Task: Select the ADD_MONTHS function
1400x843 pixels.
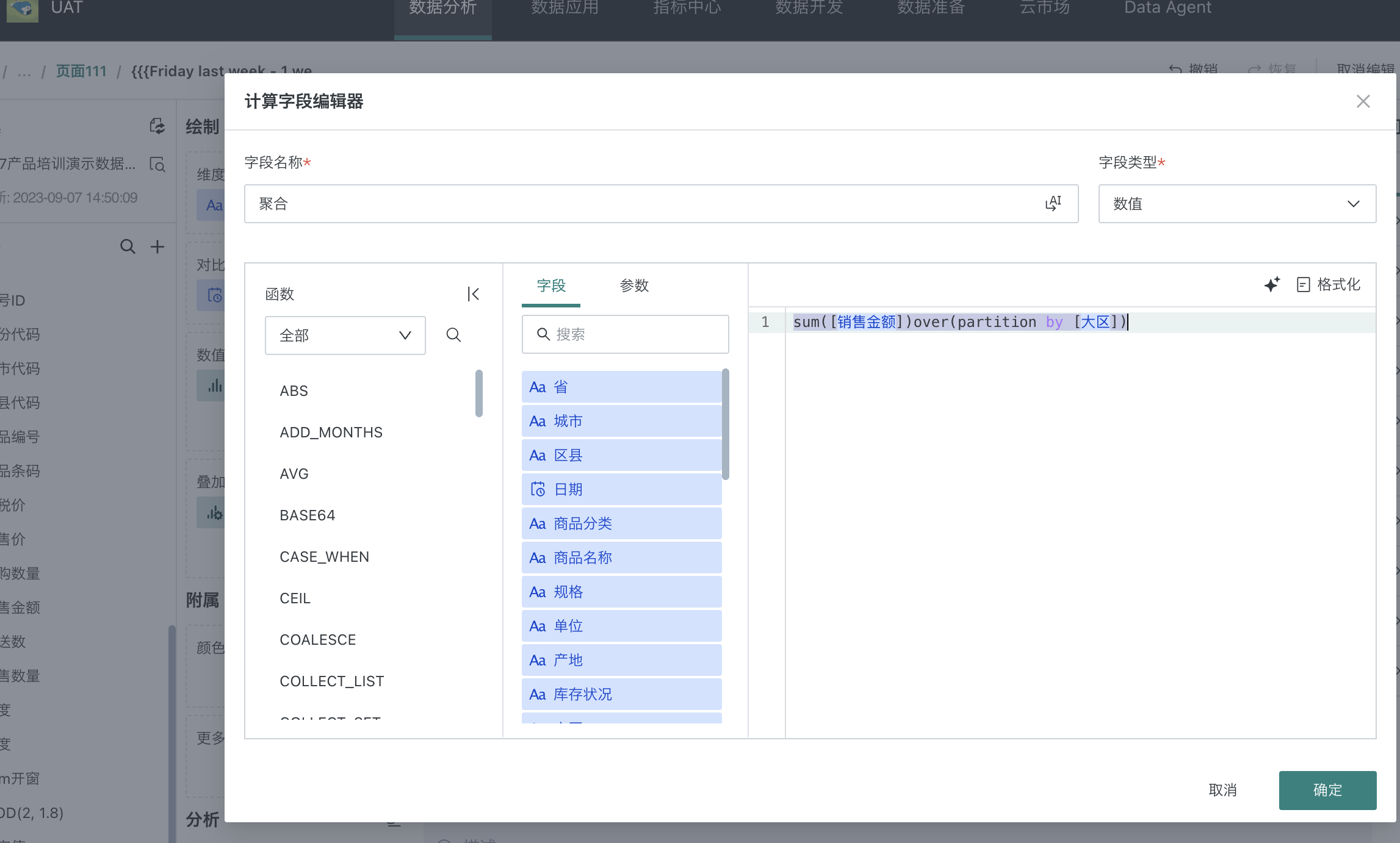Action: (x=331, y=432)
